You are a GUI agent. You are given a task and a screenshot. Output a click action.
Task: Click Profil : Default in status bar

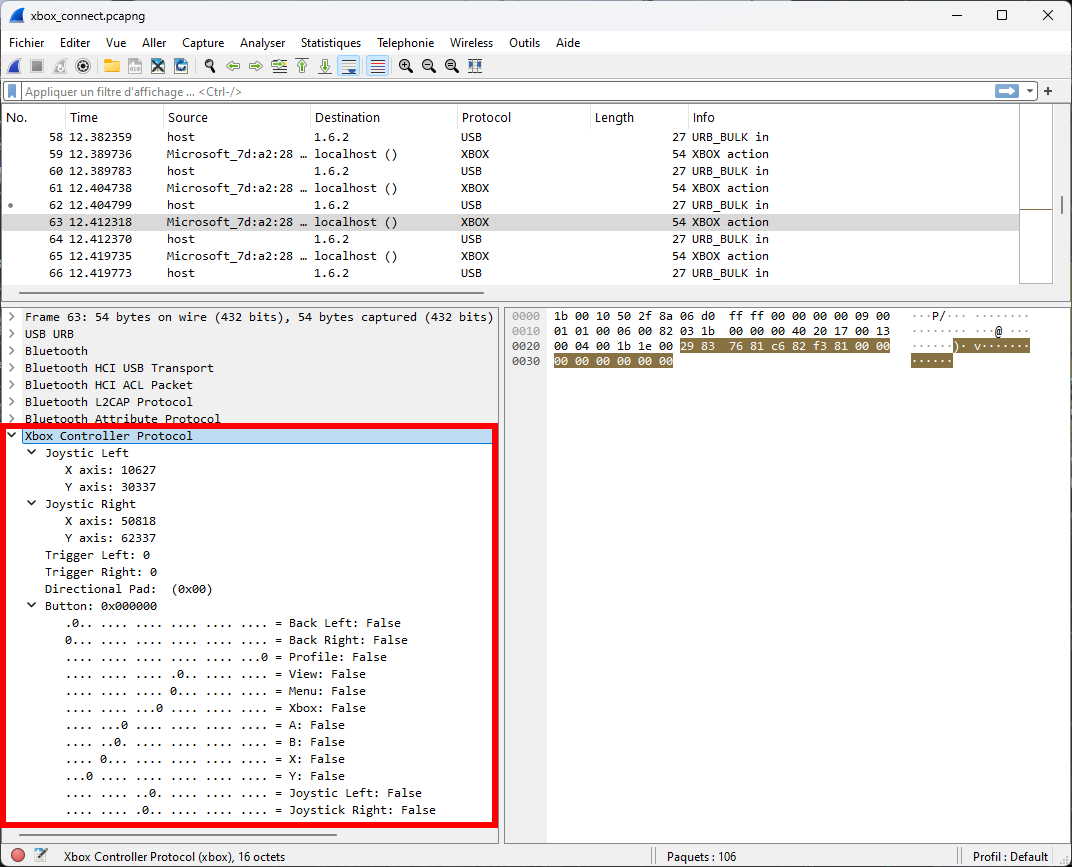coord(1010,857)
